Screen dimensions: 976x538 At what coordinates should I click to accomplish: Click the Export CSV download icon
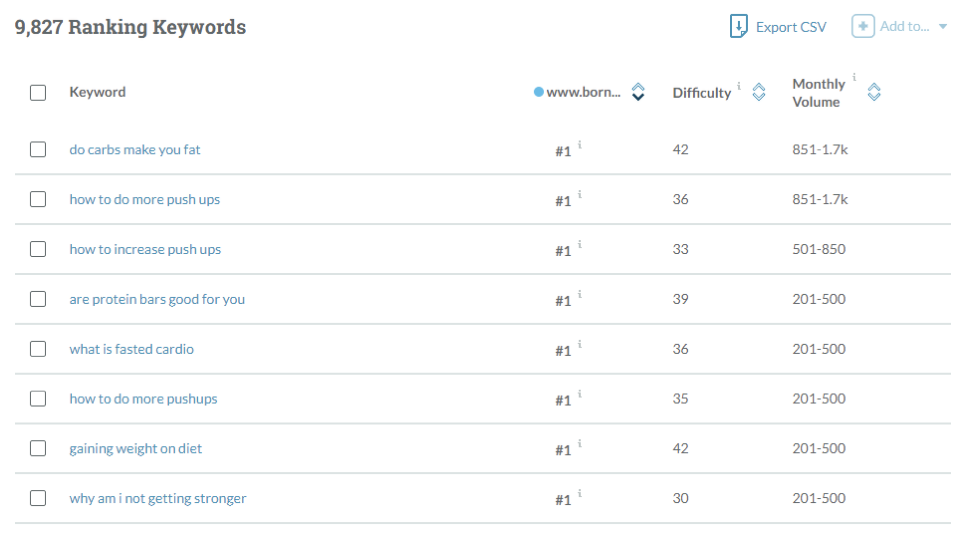coord(739,27)
